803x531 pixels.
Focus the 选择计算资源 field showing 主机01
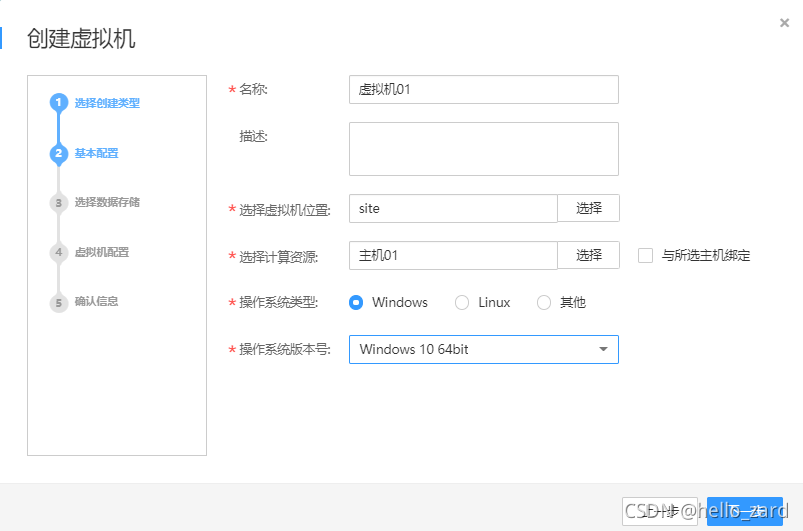click(453, 255)
